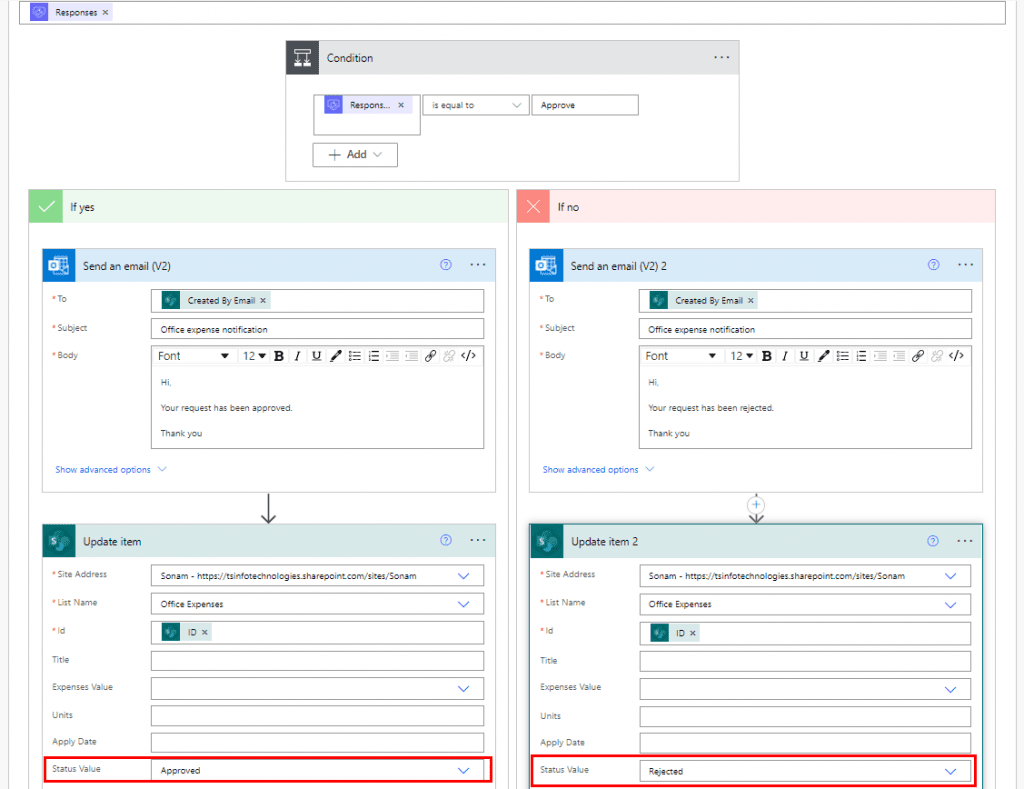Image resolution: width=1024 pixels, height=789 pixels.
Task: Remove Respons... token in Condition
Action: 401,105
